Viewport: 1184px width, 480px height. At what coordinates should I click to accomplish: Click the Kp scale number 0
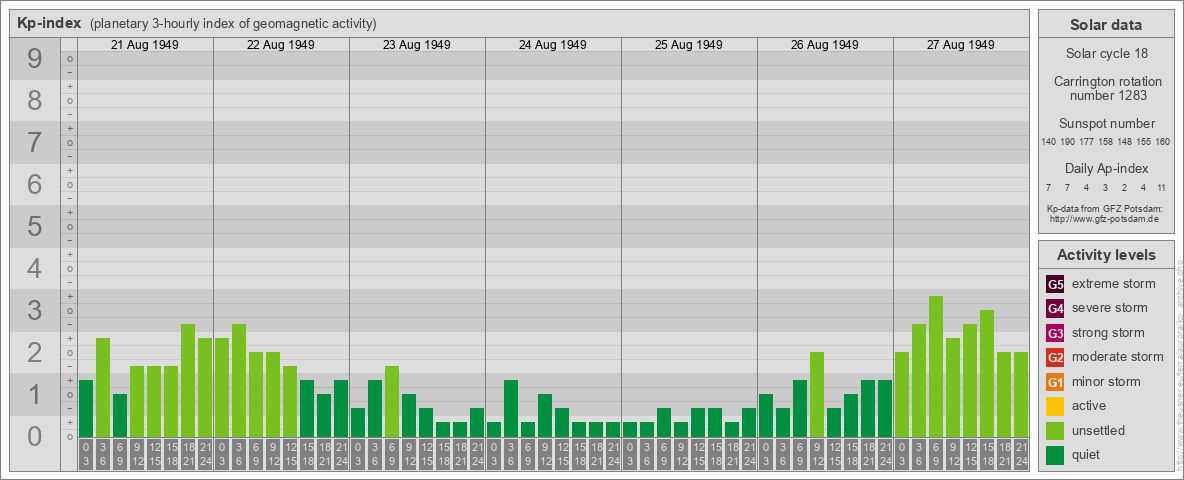pos(35,436)
